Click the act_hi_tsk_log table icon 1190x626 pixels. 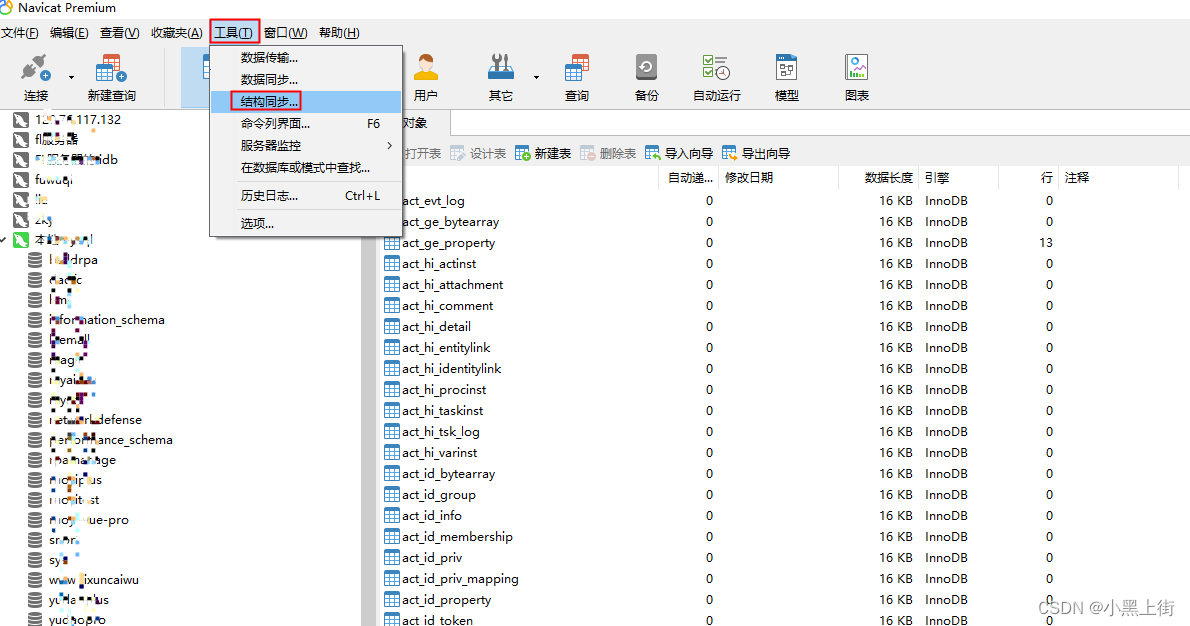(x=392, y=432)
